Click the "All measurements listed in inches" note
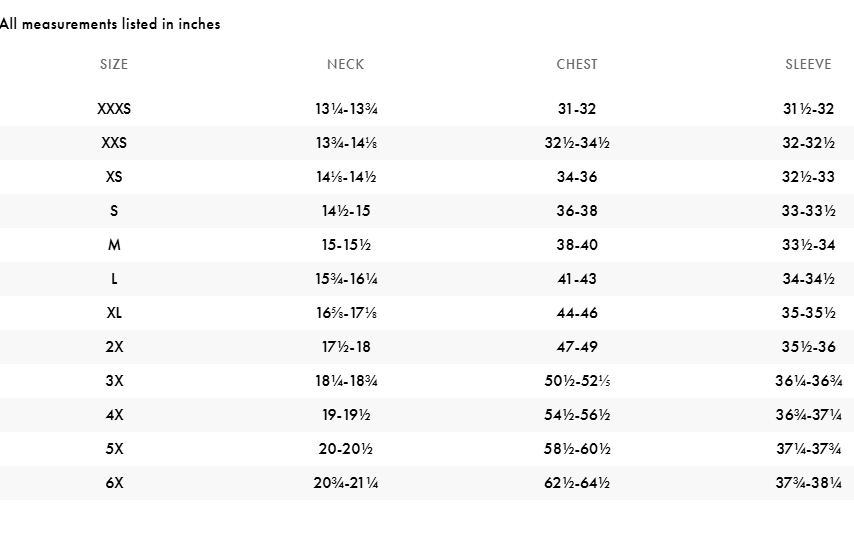Screen dimensions: 854x541 pos(110,24)
